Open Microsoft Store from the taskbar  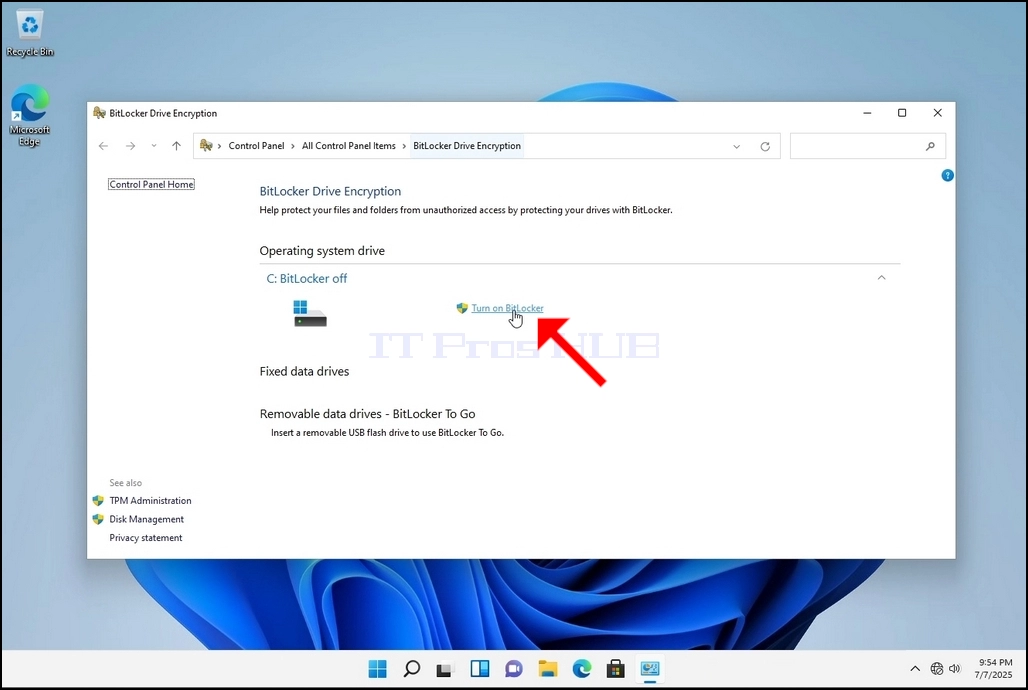pos(616,669)
